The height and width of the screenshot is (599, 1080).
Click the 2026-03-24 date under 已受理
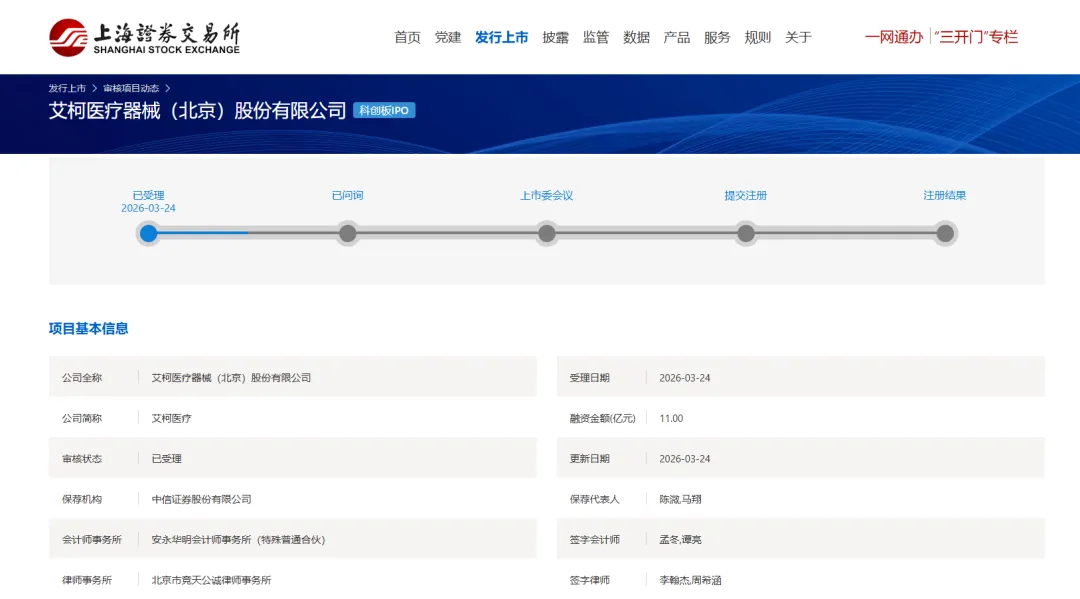pyautogui.click(x=149, y=208)
